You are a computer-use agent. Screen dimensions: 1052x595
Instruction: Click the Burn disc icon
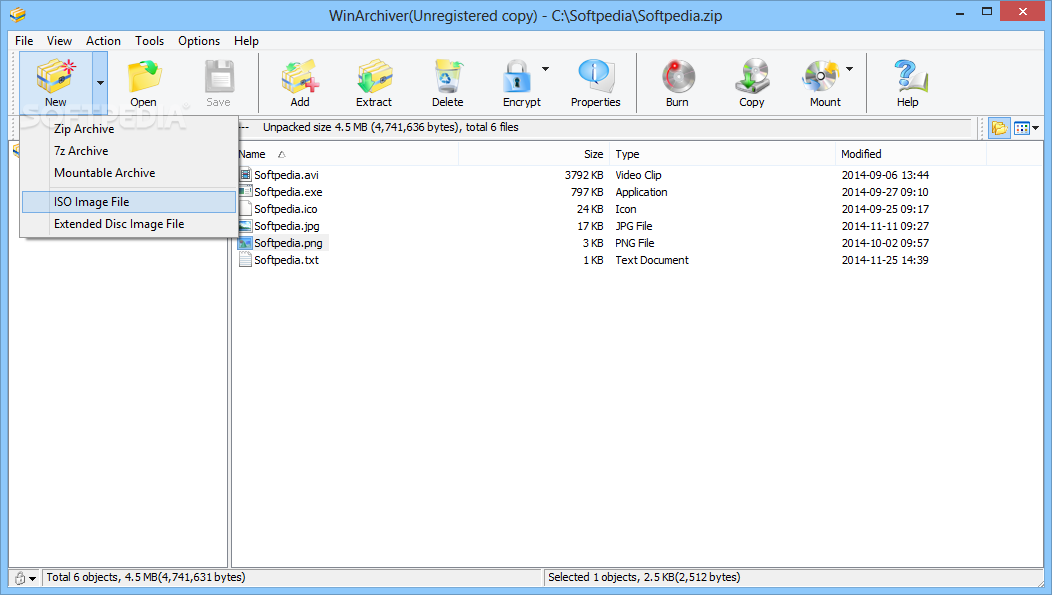(678, 76)
